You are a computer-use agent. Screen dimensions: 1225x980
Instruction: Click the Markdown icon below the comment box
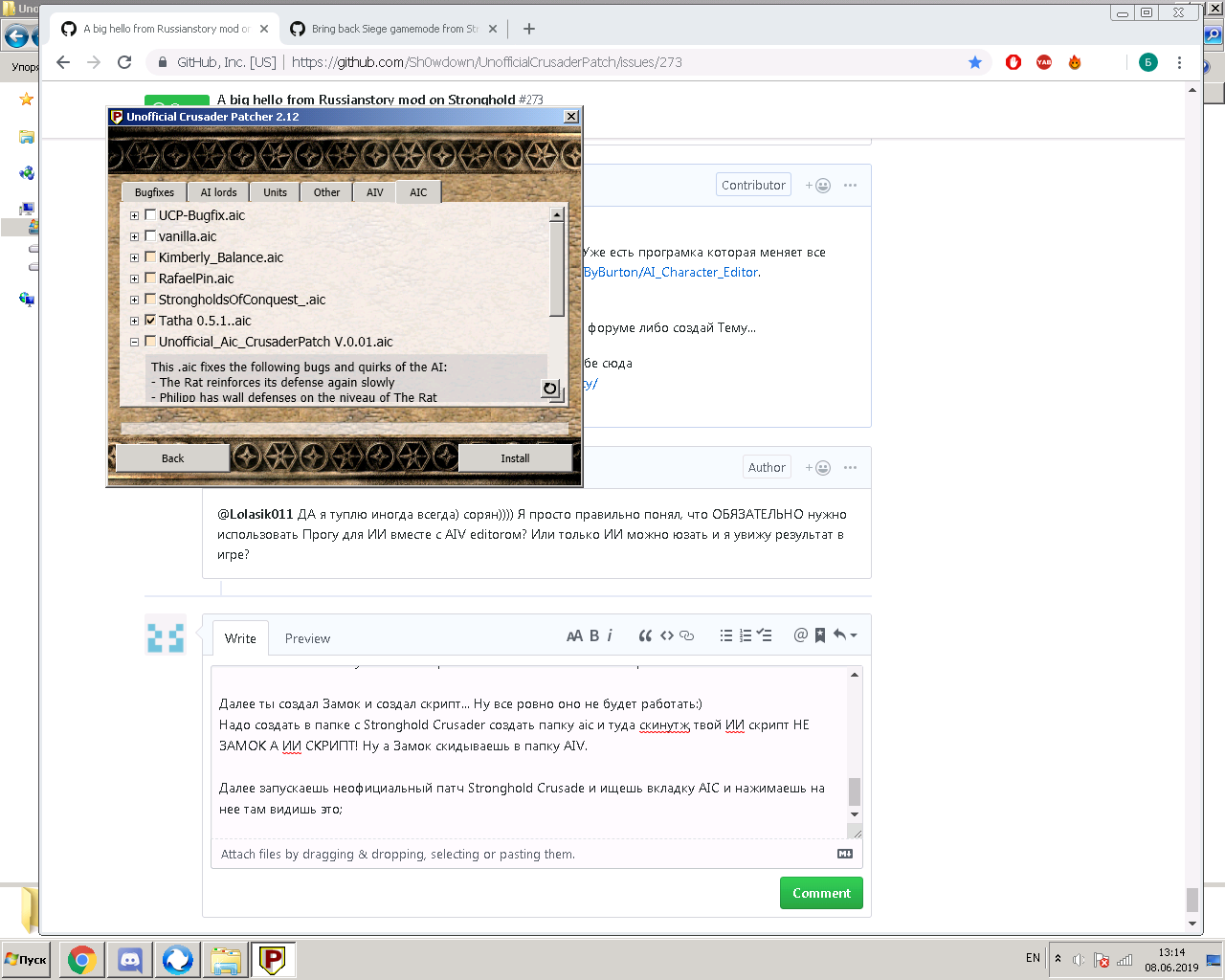pos(845,854)
